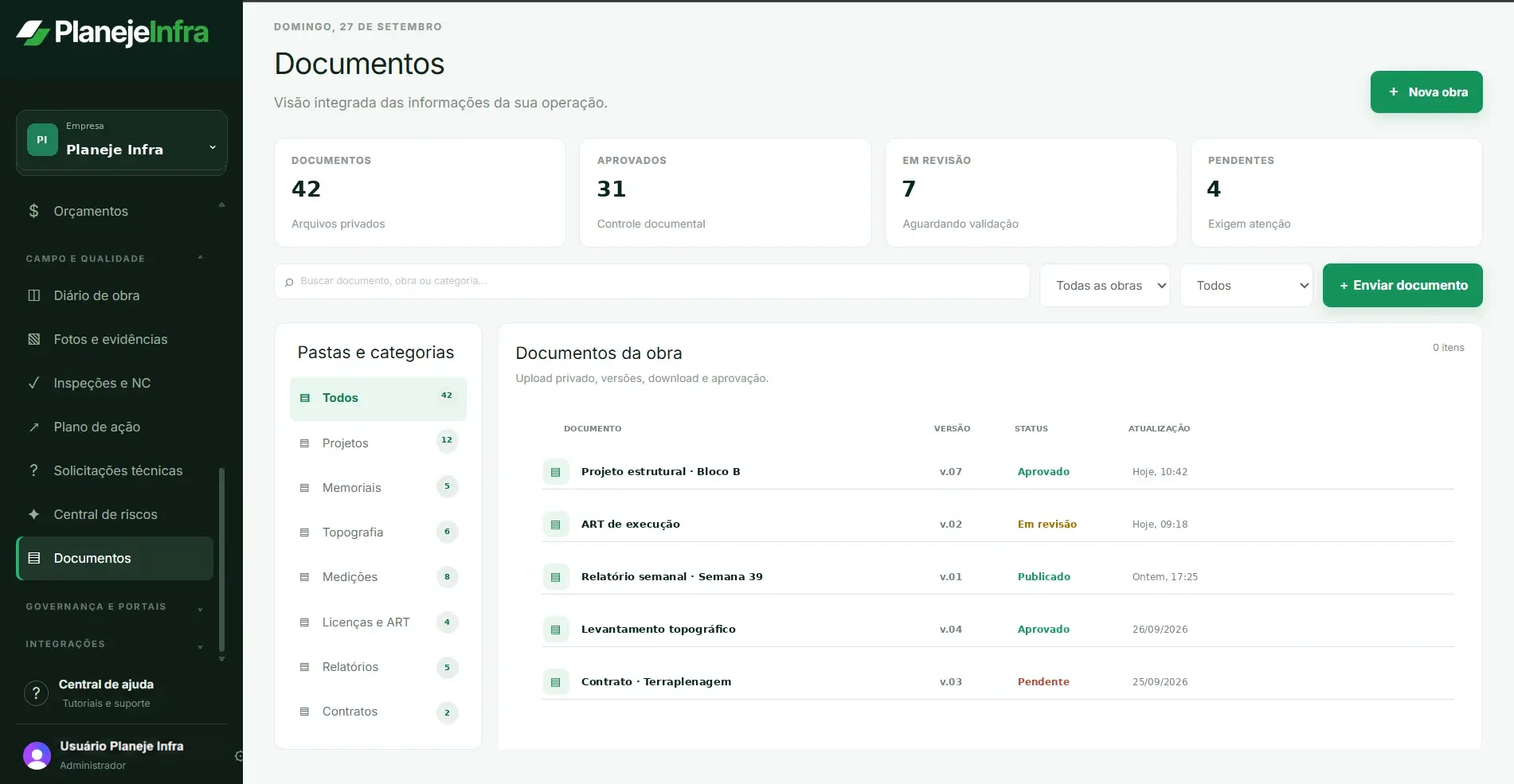Click the document icon for ART de execução
The width and height of the screenshot is (1514, 784).
click(x=556, y=525)
